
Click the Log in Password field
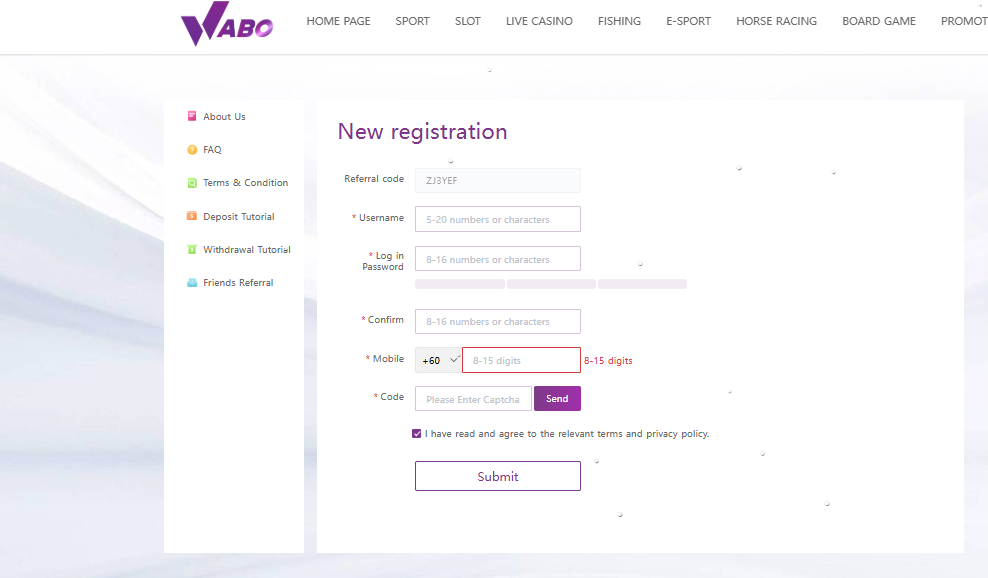[497, 259]
